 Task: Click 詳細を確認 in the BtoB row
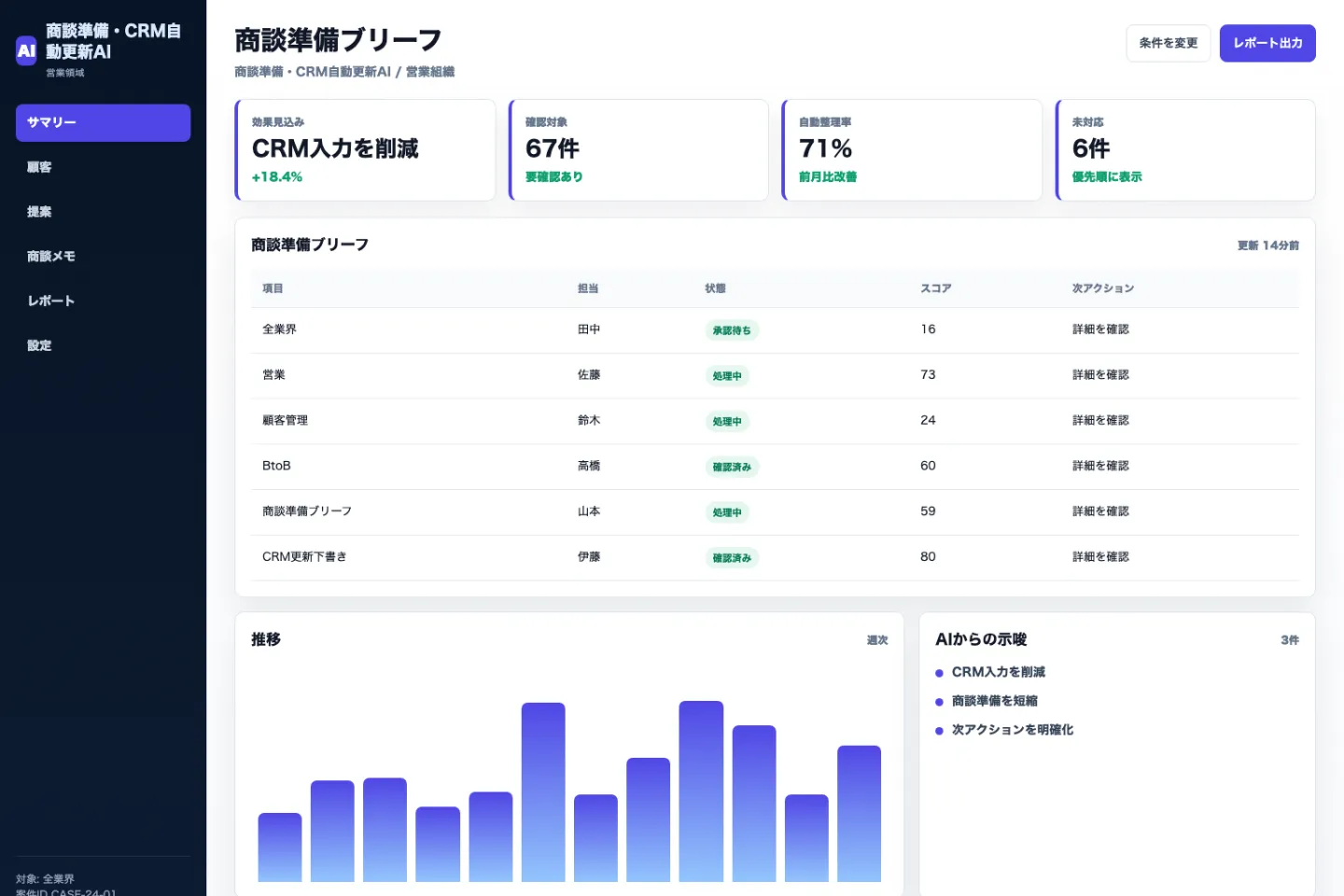[x=1100, y=466]
